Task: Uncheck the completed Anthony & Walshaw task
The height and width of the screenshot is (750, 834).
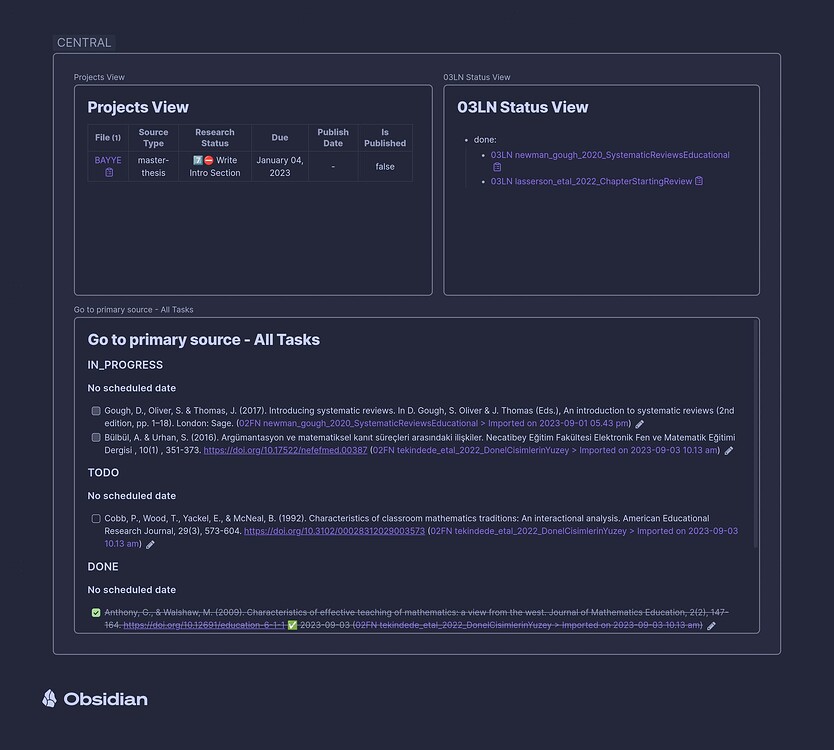Action: point(96,612)
